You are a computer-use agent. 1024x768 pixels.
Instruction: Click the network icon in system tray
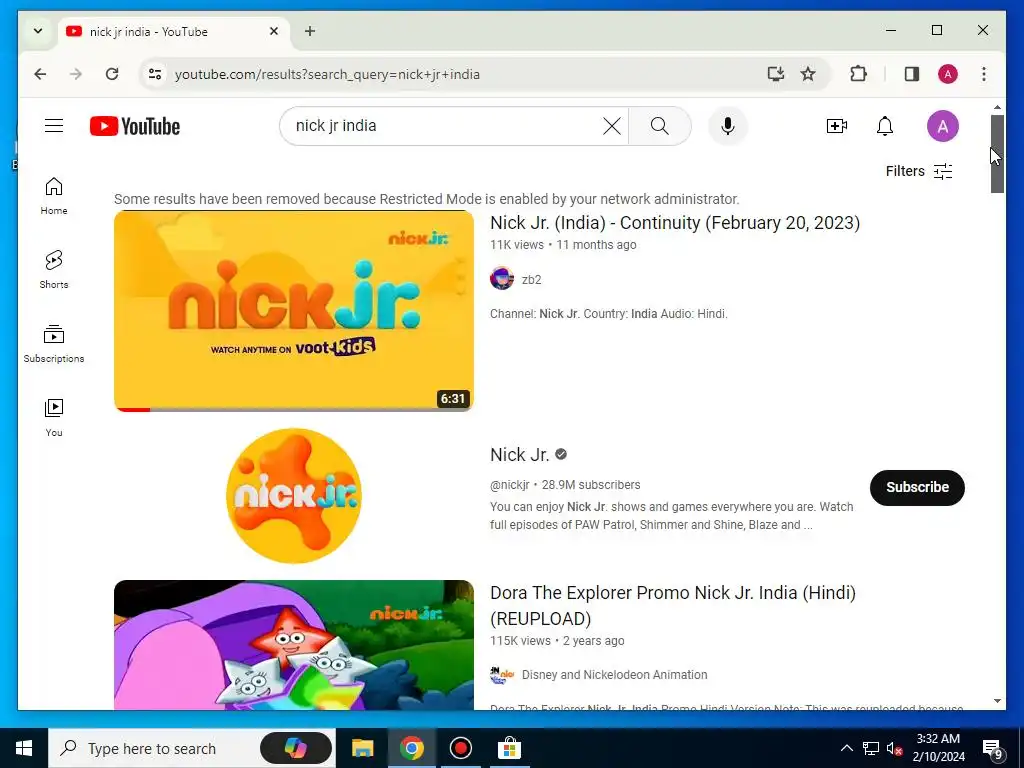(871, 748)
